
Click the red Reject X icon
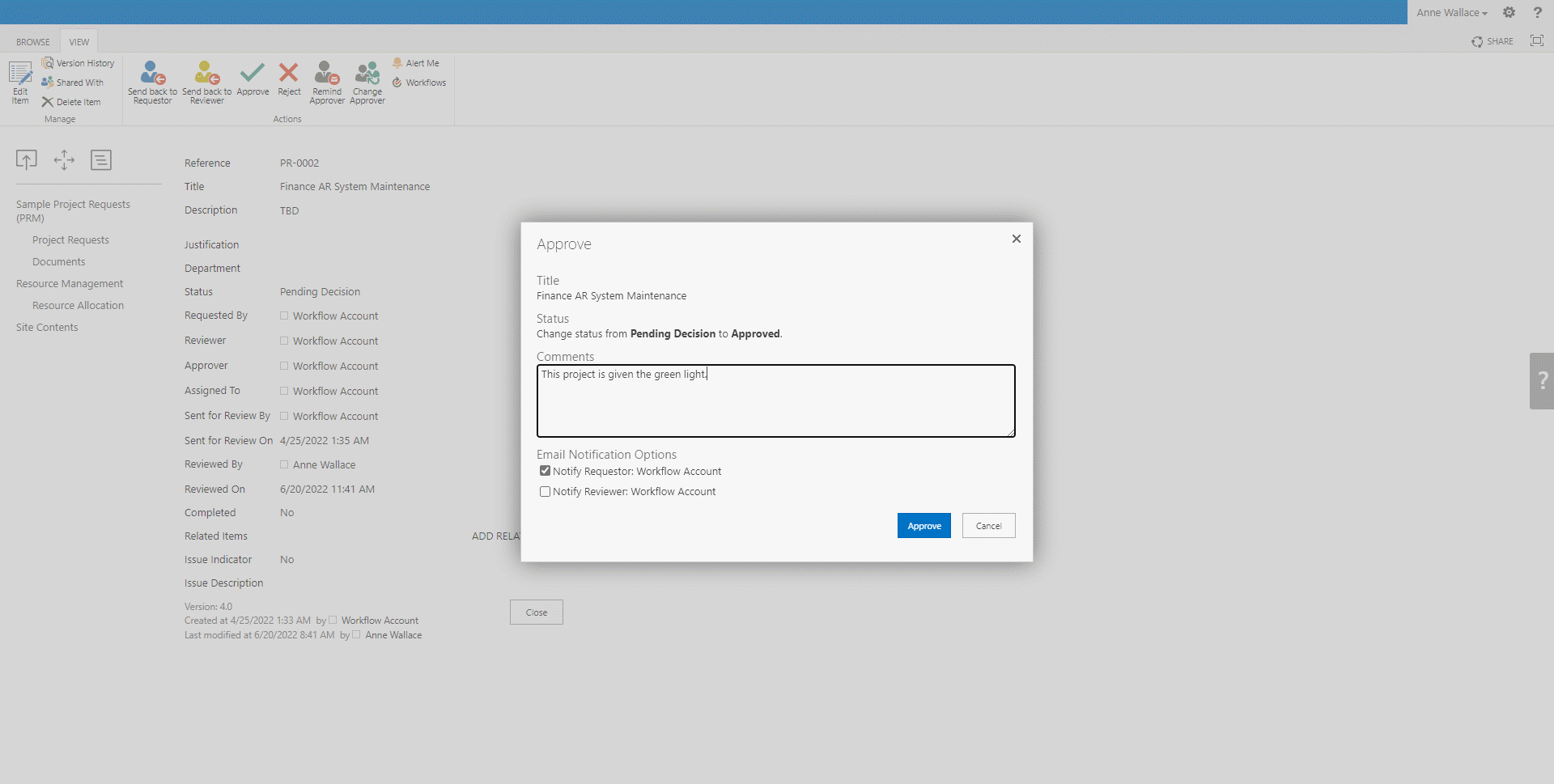(289, 73)
